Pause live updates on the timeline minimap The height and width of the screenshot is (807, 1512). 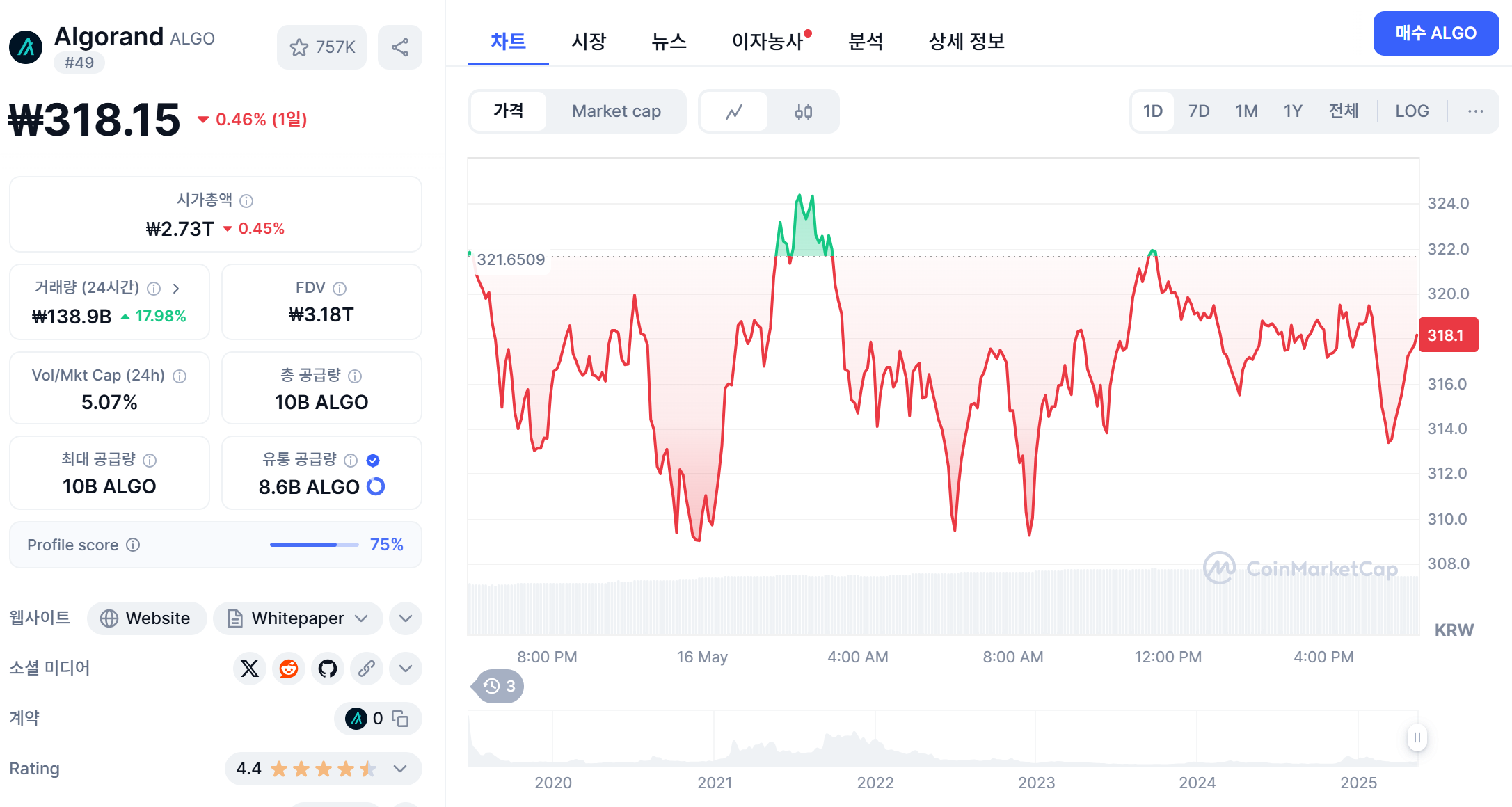1416,739
